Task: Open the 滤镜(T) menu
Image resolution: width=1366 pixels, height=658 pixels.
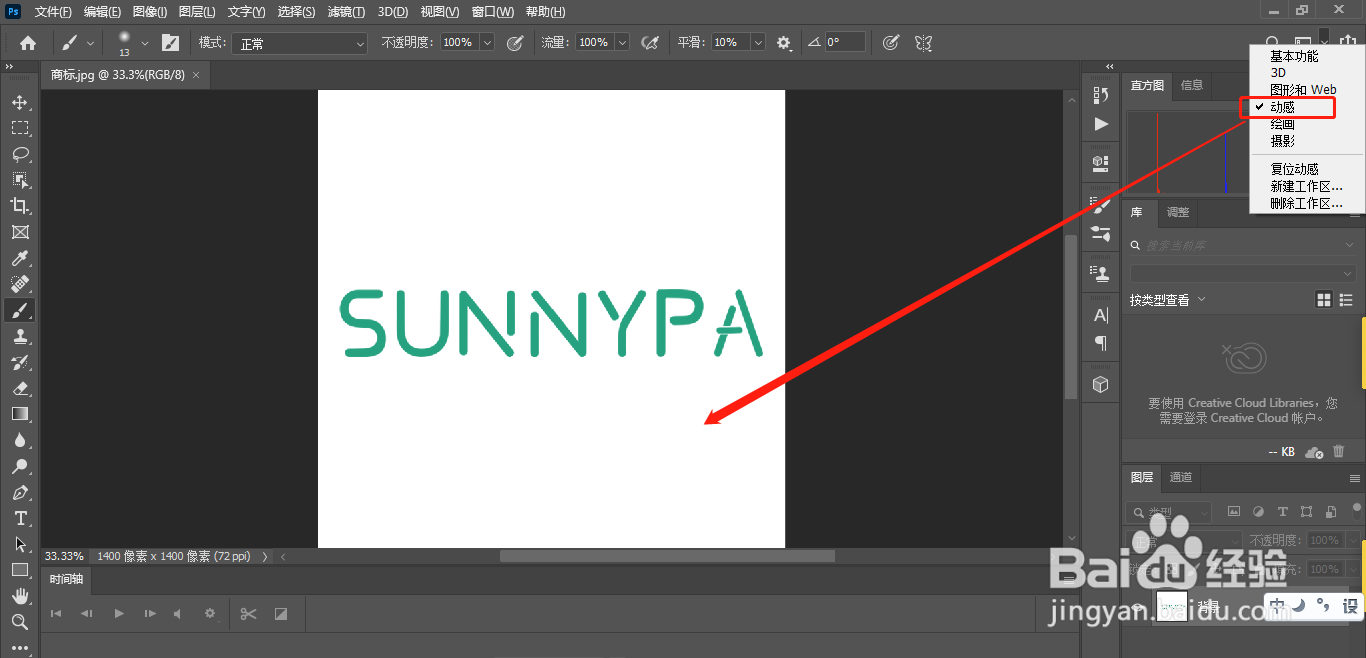Action: tap(346, 12)
